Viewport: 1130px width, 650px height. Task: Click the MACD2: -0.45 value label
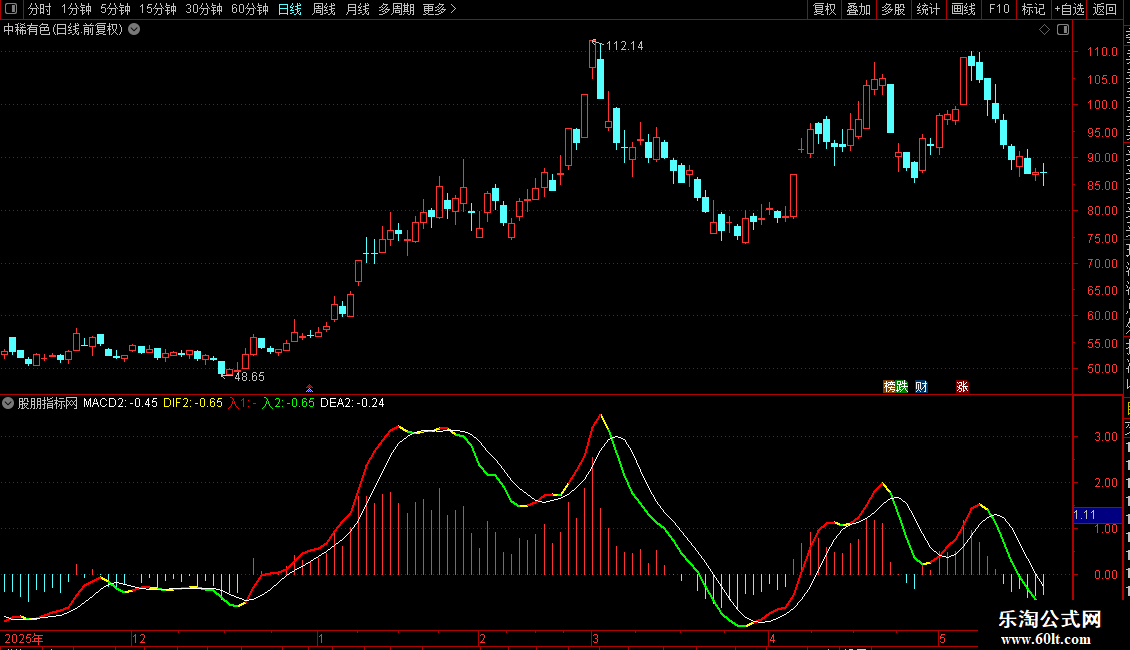click(x=120, y=403)
